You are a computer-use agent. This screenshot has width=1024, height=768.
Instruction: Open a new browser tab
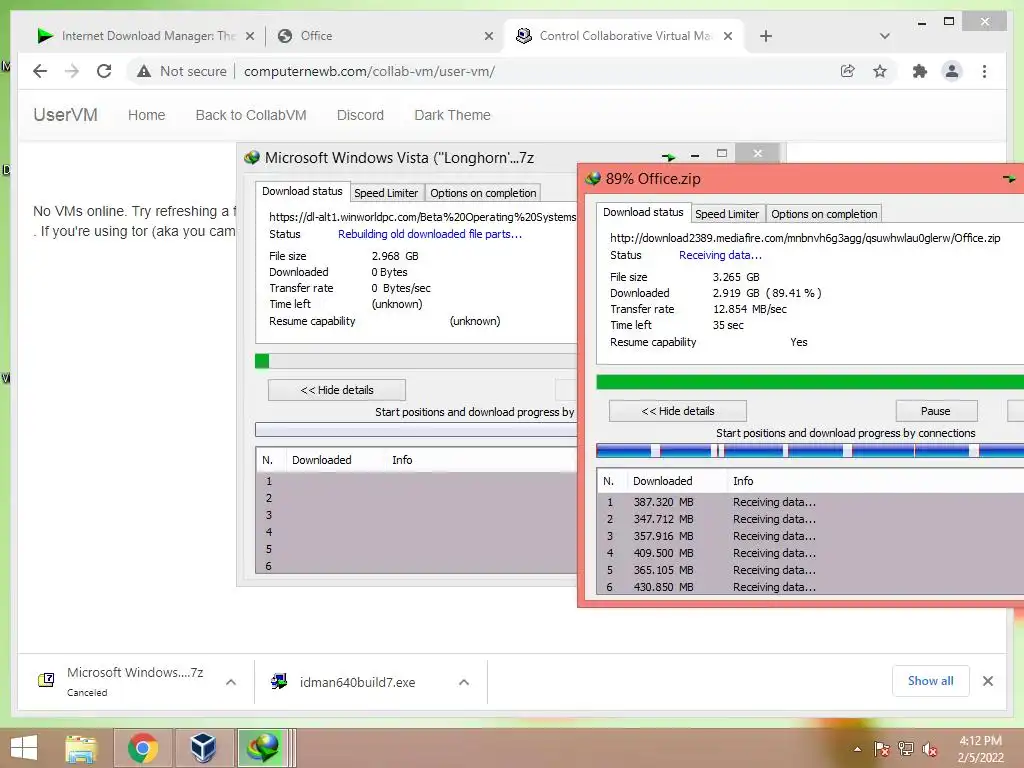click(766, 36)
